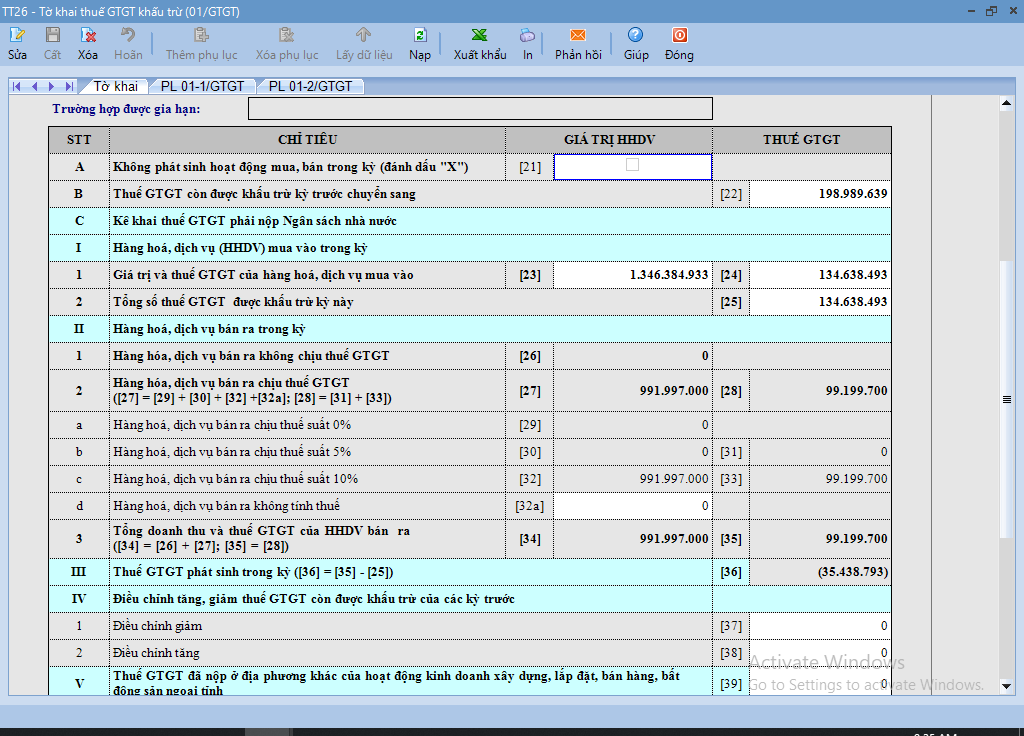Click field [22] value 198.989.639
This screenshot has width=1024, height=736.
820,194
